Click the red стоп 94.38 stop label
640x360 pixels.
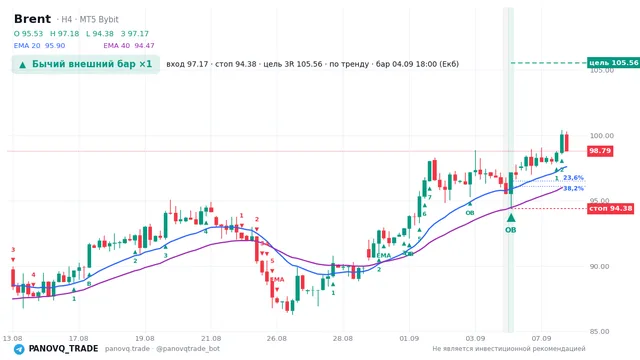611,209
